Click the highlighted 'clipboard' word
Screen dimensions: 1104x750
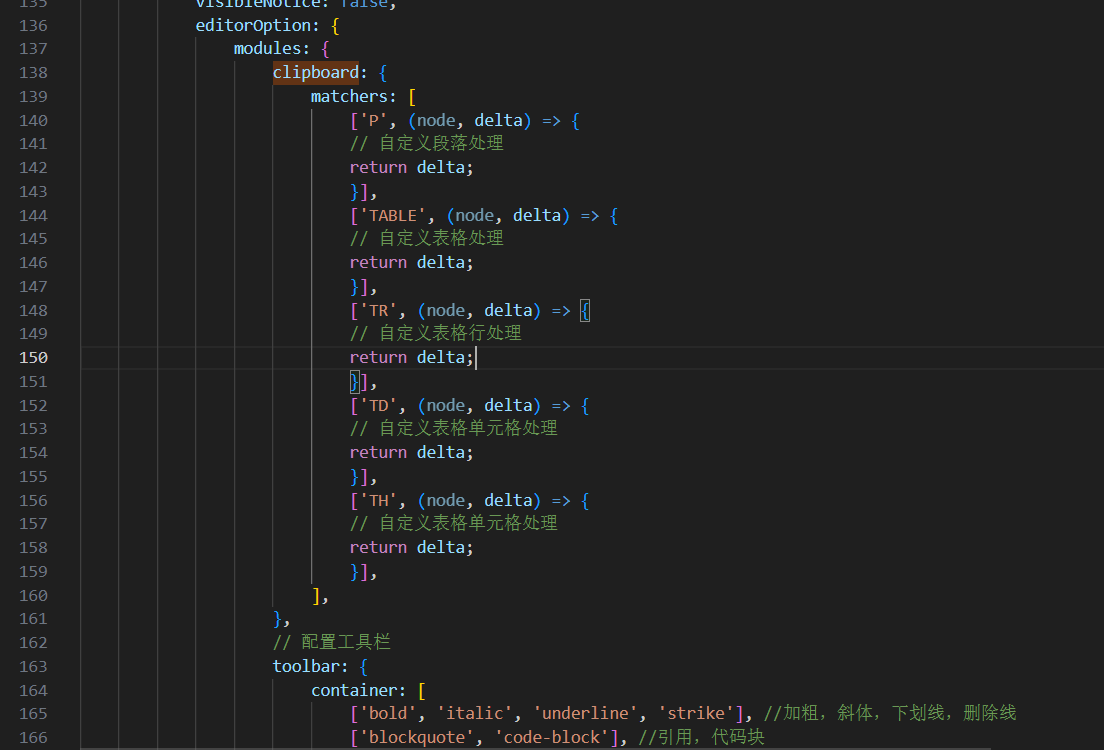pos(315,73)
